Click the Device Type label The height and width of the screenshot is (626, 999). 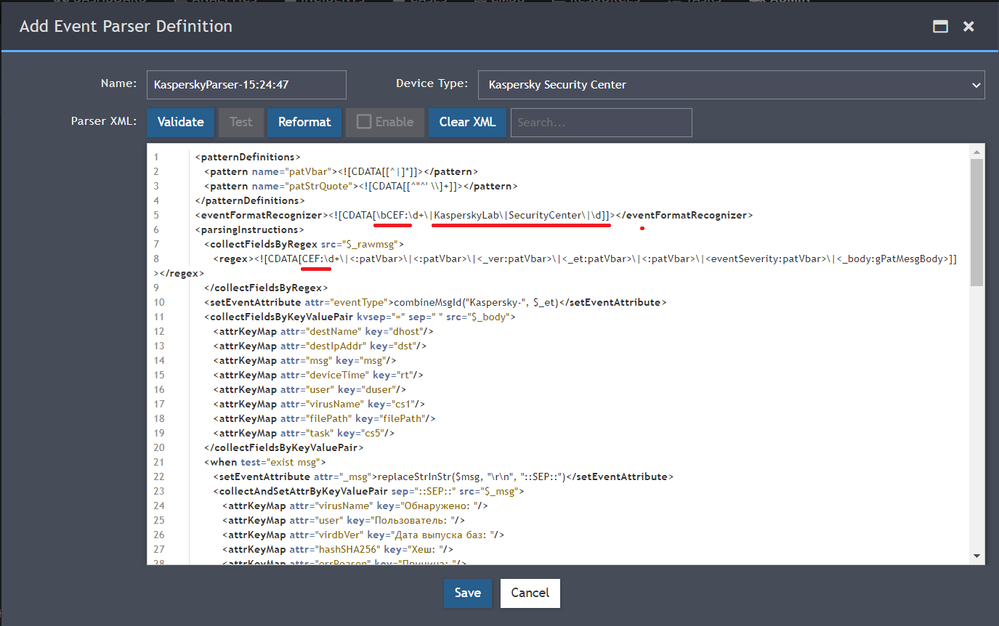pyautogui.click(x=431, y=83)
